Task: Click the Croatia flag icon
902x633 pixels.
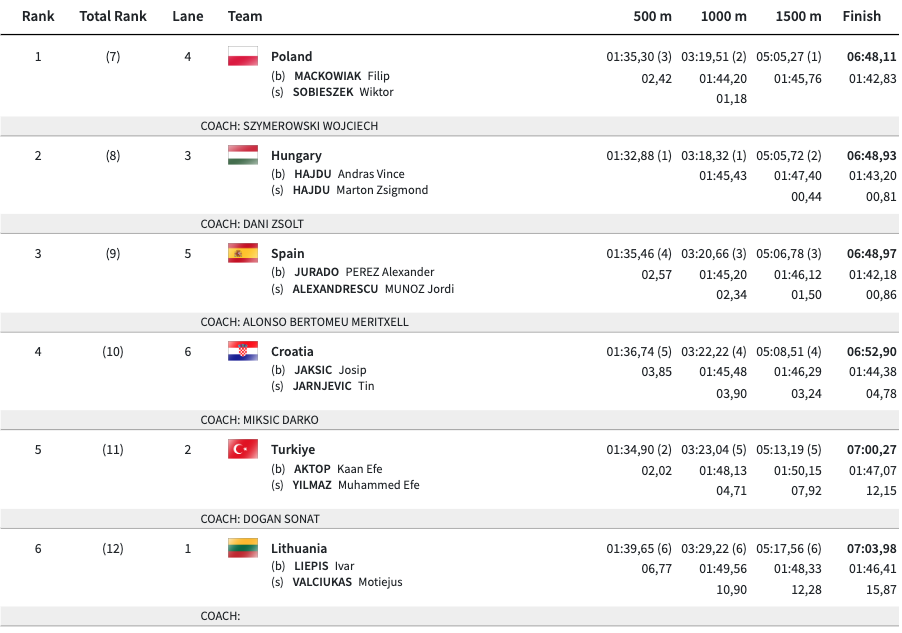Action: (x=243, y=351)
